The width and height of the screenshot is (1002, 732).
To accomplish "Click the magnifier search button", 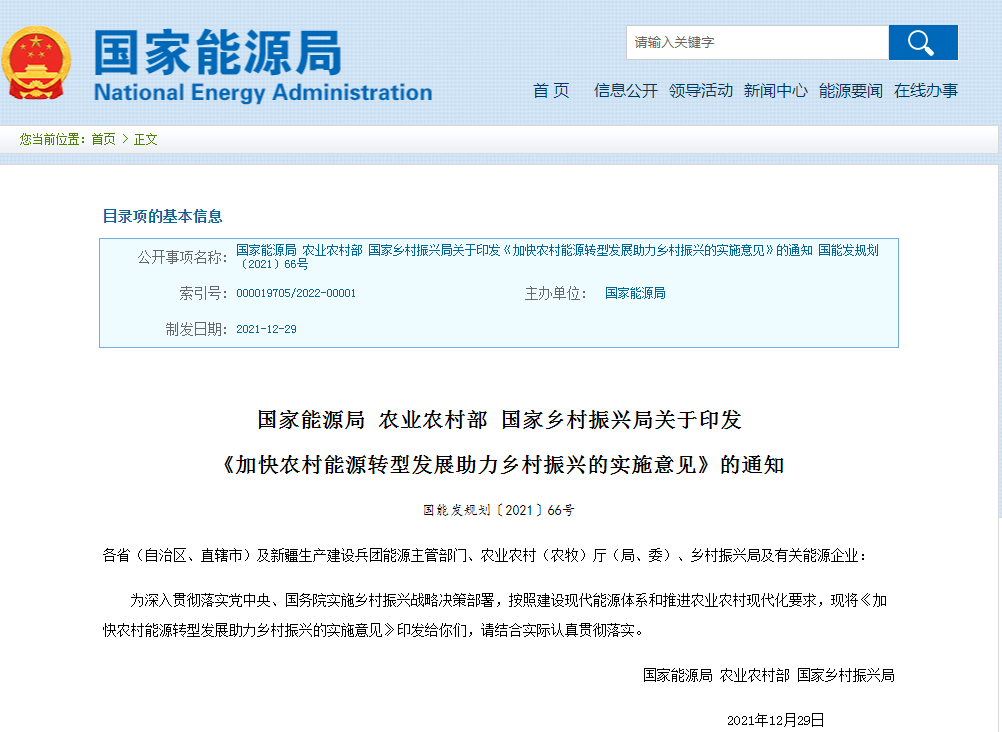I will pyautogui.click(x=922, y=42).
